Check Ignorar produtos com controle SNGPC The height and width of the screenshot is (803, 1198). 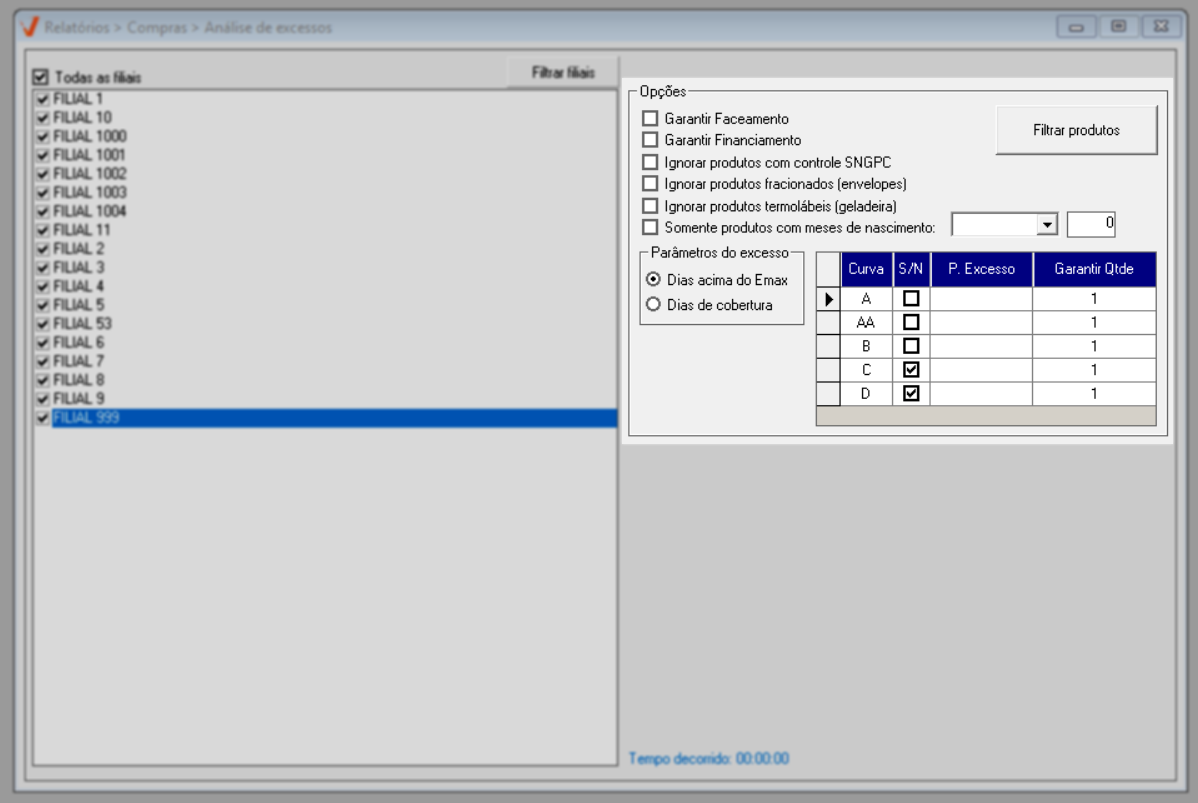pyautogui.click(x=650, y=162)
